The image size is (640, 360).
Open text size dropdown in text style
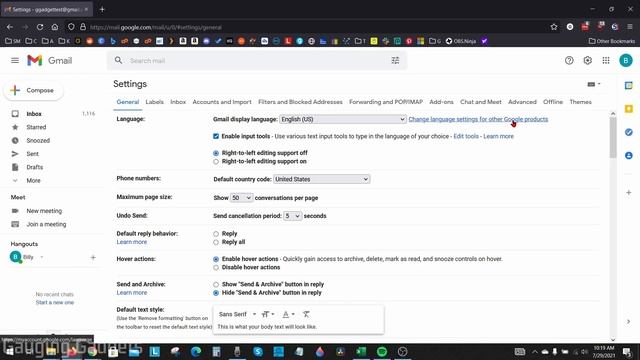coord(268,314)
